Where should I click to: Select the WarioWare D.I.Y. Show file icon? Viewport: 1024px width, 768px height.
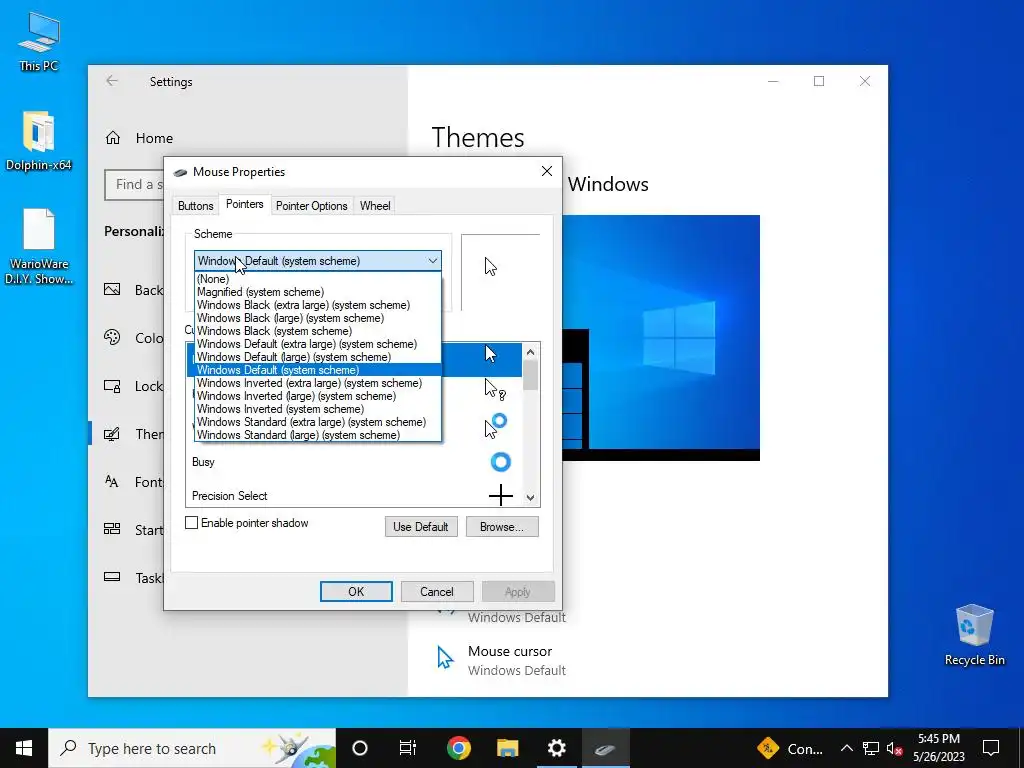pyautogui.click(x=39, y=246)
